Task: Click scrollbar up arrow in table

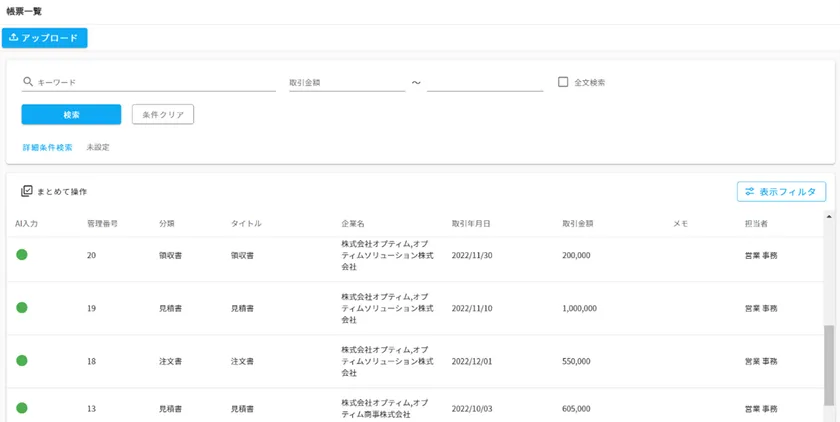Action: pos(827,215)
